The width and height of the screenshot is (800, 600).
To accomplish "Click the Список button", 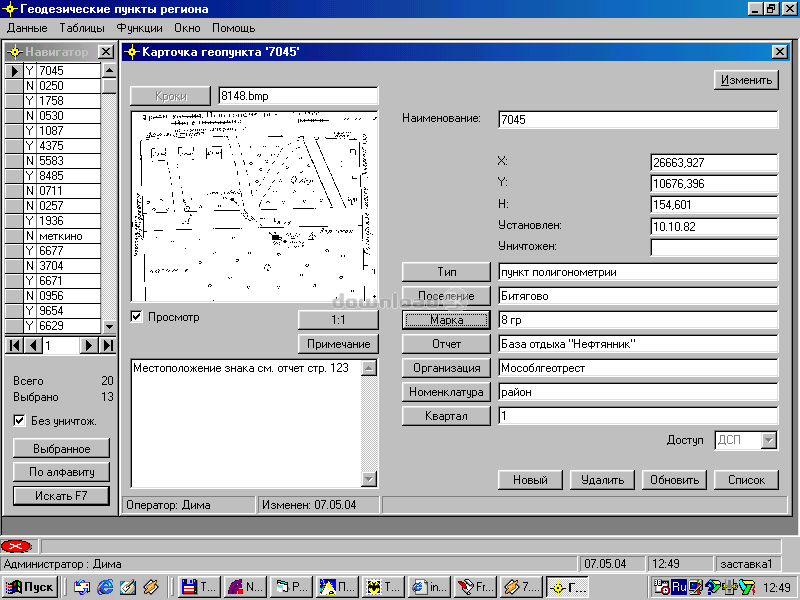I will click(746, 480).
